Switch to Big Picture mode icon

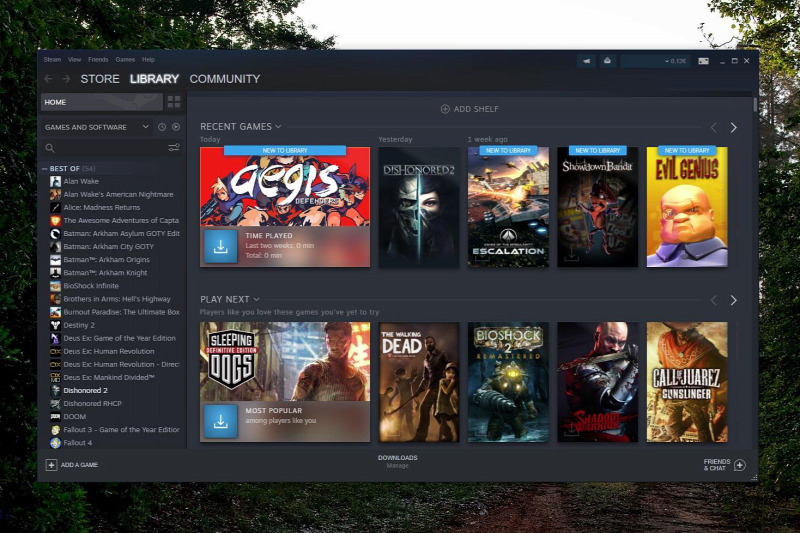coord(703,61)
